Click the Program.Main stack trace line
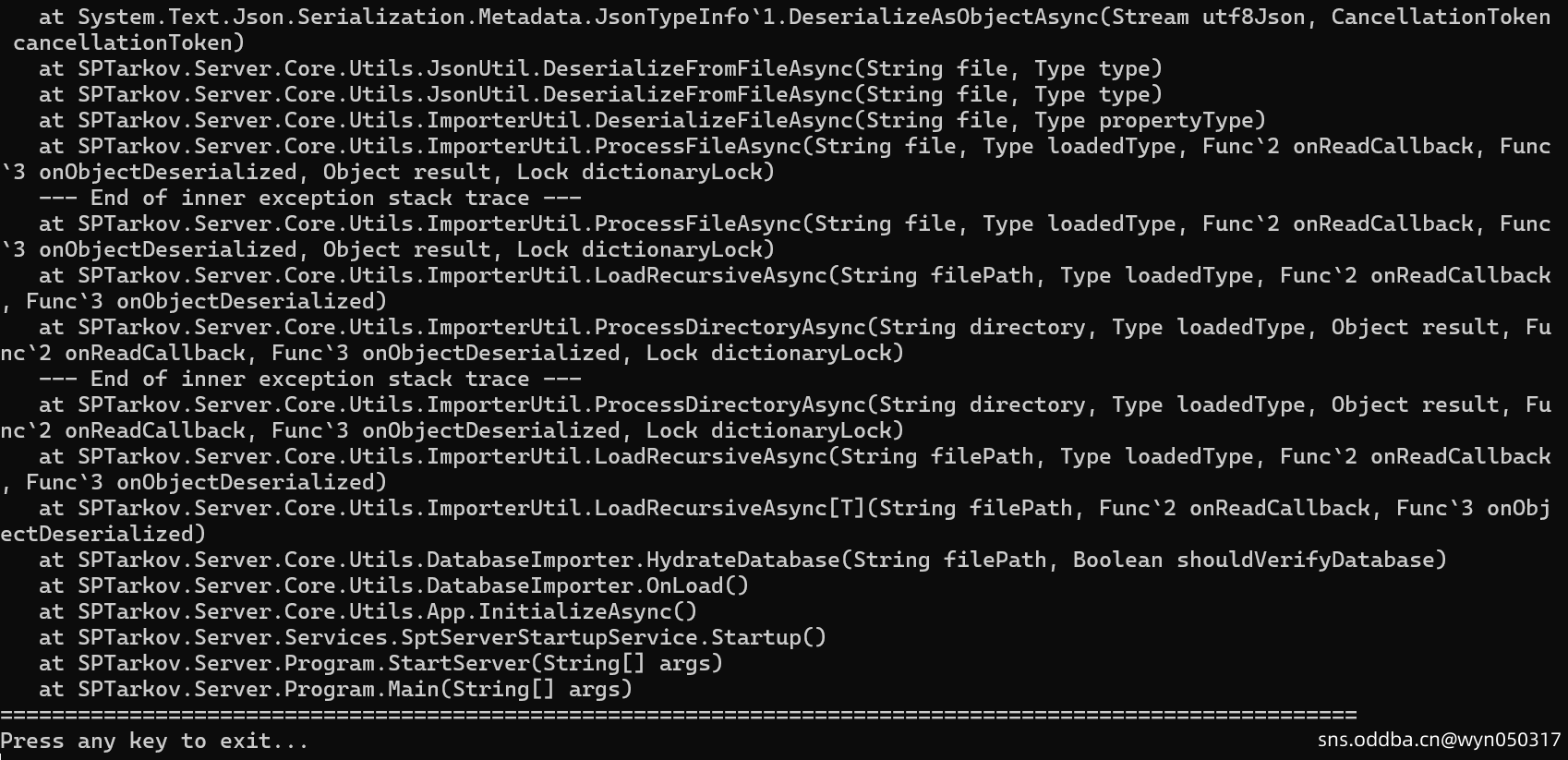 335,689
